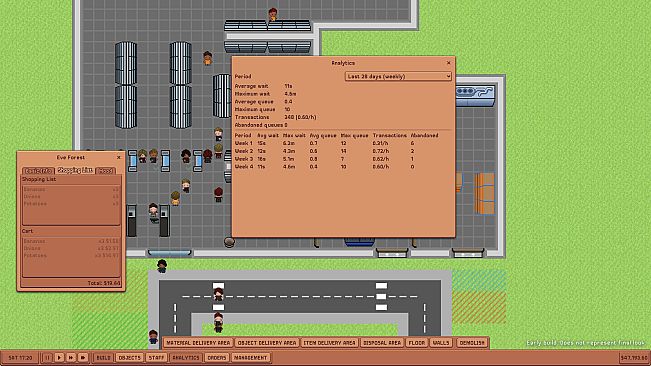Close the Analytics window
This screenshot has height=366, width=651.
[448, 63]
